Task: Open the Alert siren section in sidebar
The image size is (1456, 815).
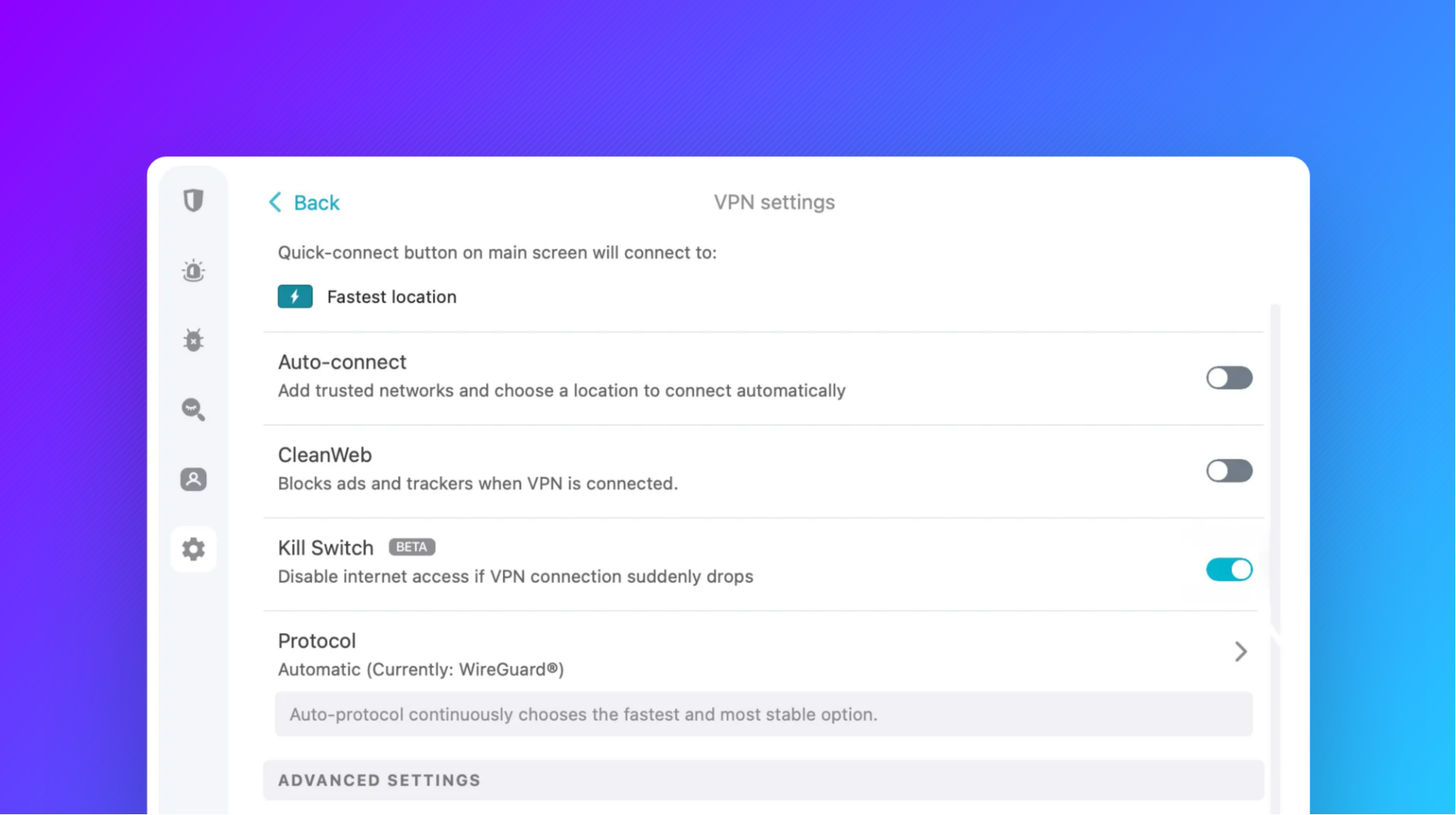Action: (193, 271)
